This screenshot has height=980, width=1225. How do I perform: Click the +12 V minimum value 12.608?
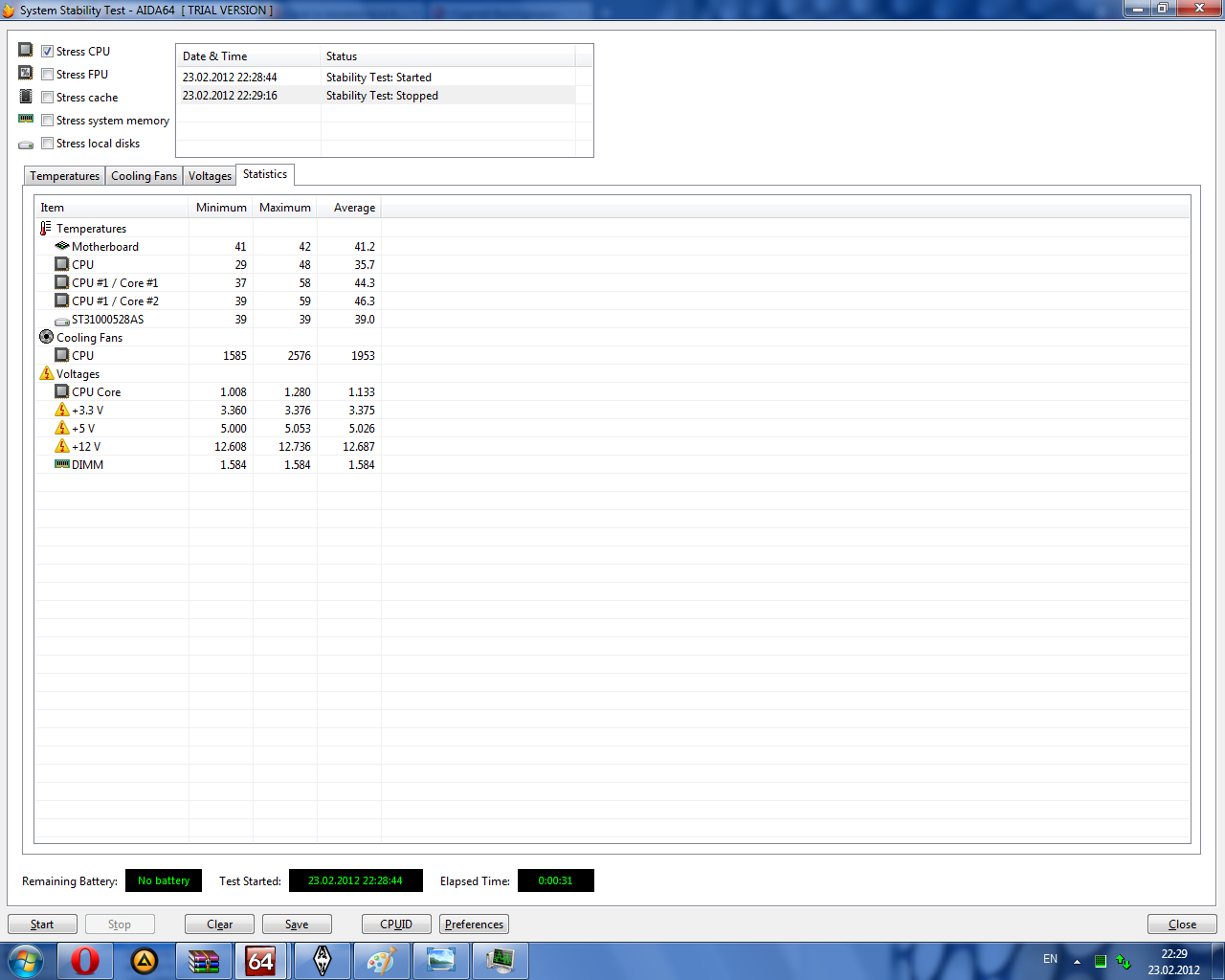click(x=231, y=447)
